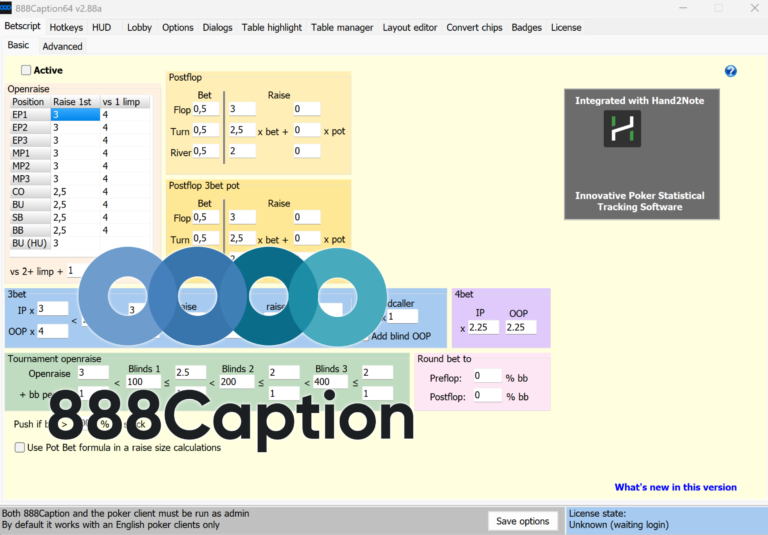Minimize the 888Caption64 window

coord(683,8)
